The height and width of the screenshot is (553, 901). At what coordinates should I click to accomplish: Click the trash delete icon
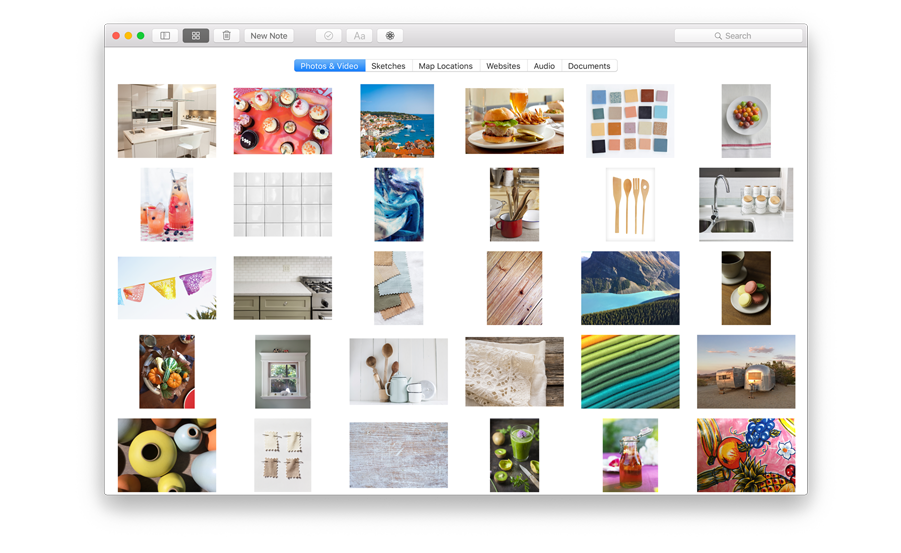point(226,36)
